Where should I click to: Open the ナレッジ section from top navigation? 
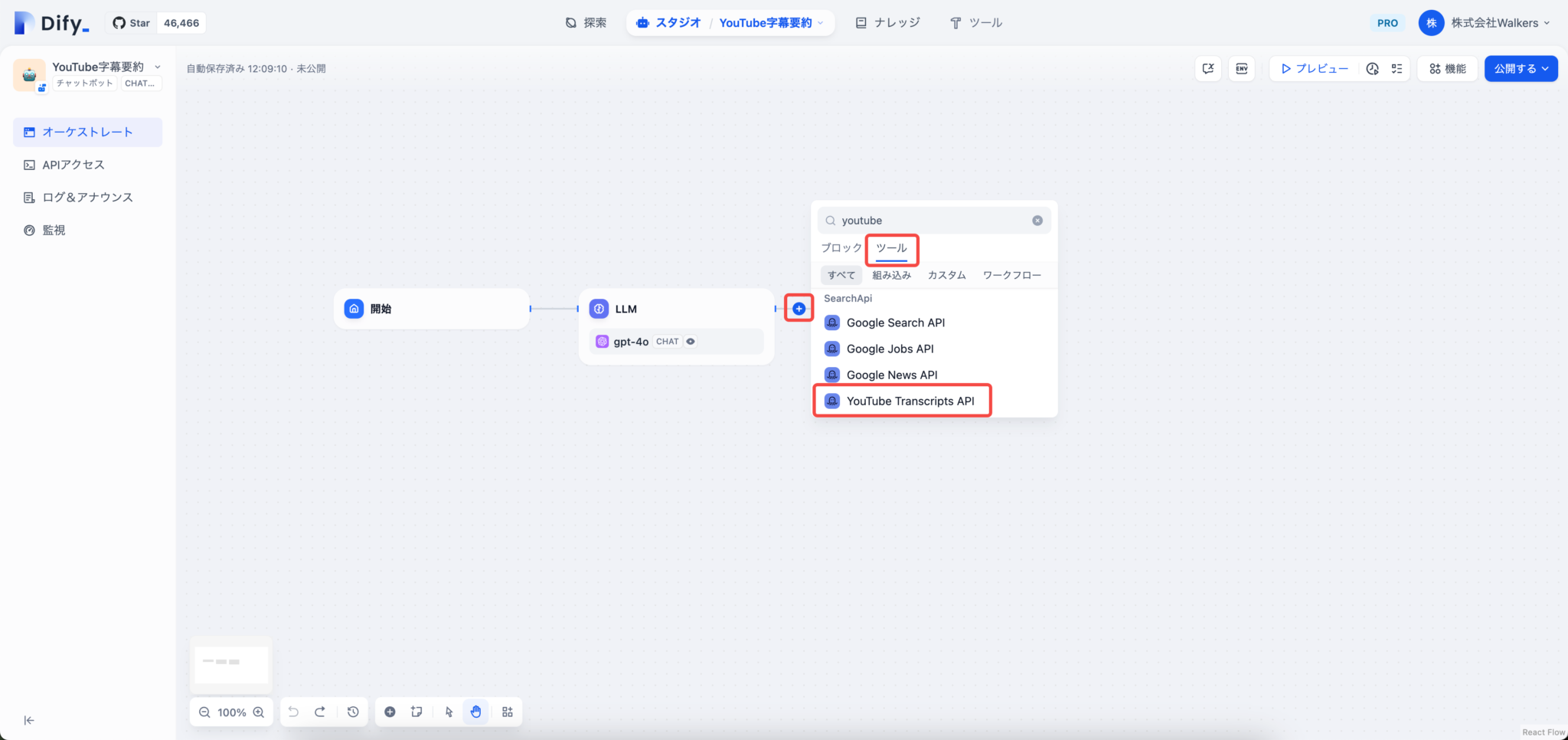click(x=888, y=22)
